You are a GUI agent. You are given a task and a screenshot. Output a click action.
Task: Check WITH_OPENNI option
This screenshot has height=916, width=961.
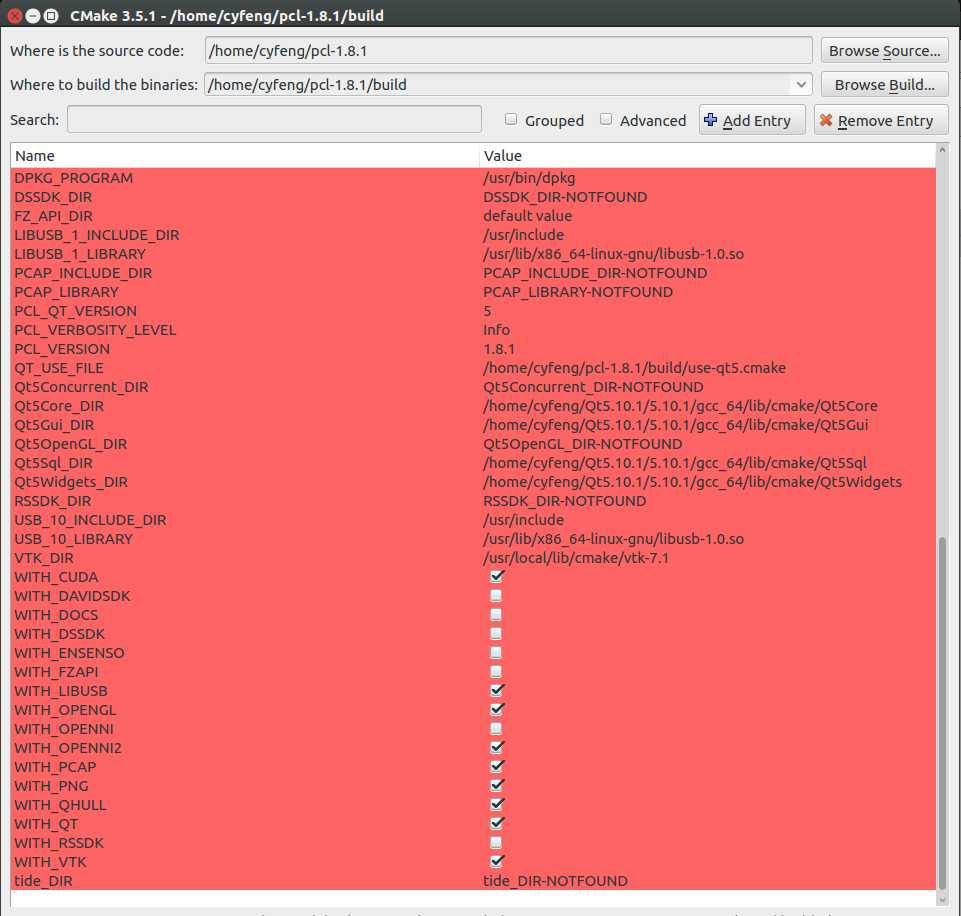(496, 729)
